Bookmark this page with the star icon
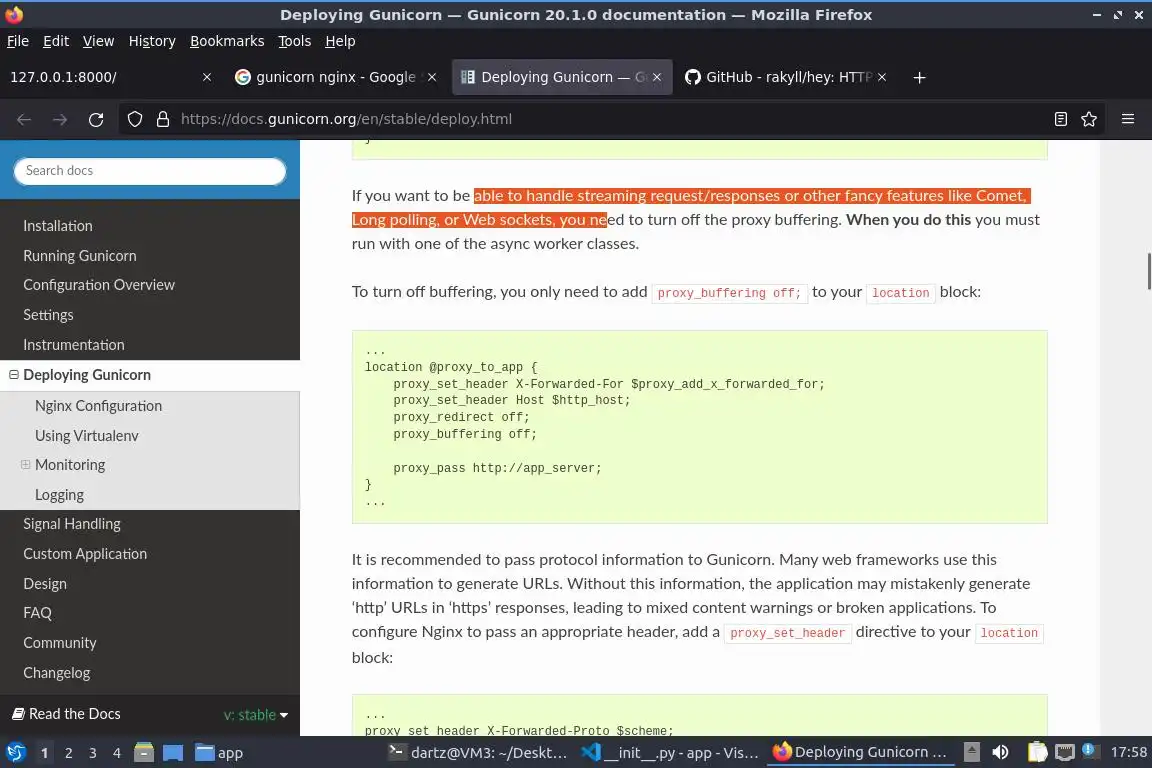This screenshot has width=1152, height=768. pos(1089,119)
